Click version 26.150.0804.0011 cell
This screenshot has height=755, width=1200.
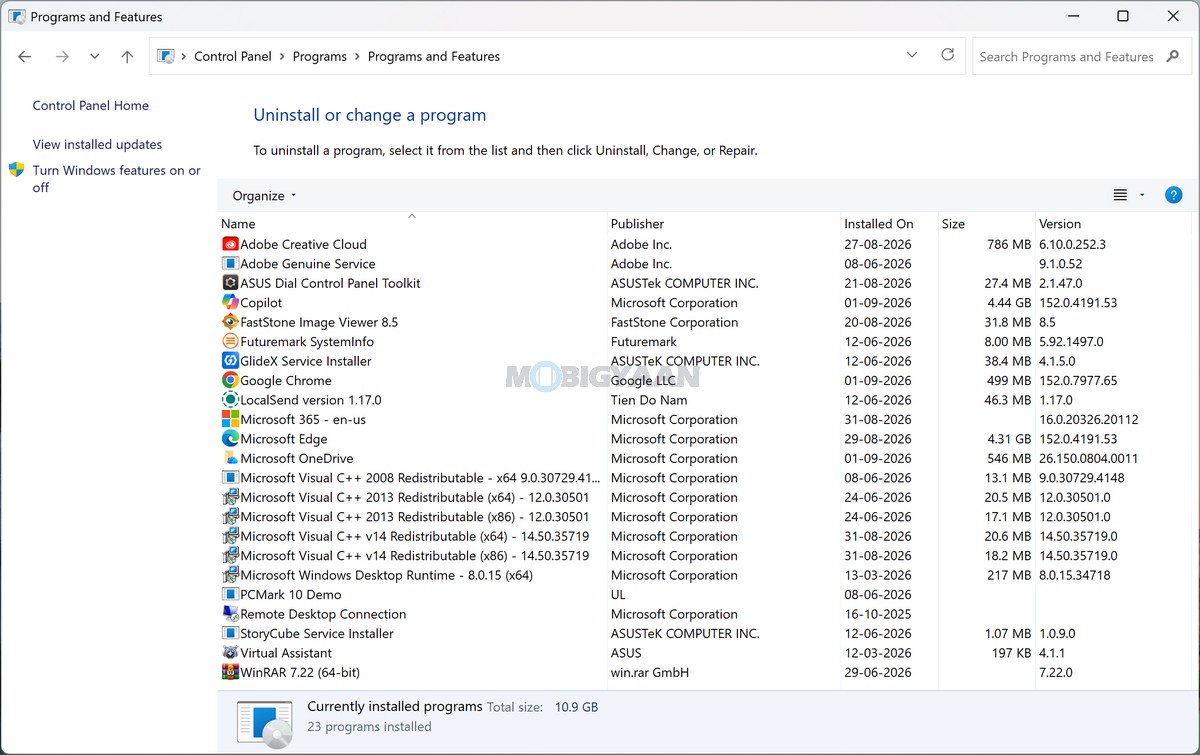pos(1089,459)
